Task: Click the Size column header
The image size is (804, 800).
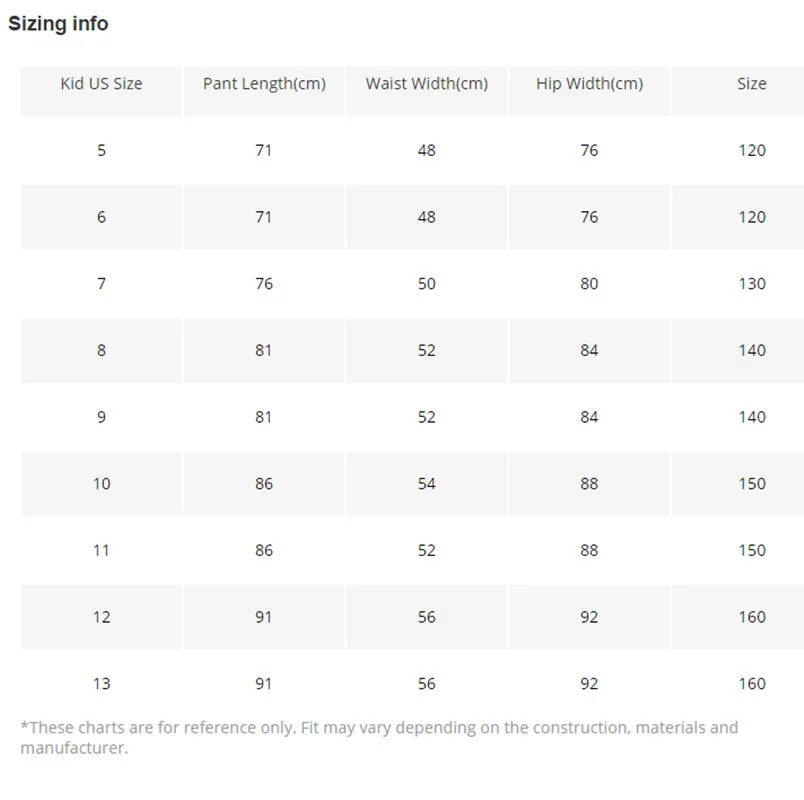Action: [752, 84]
